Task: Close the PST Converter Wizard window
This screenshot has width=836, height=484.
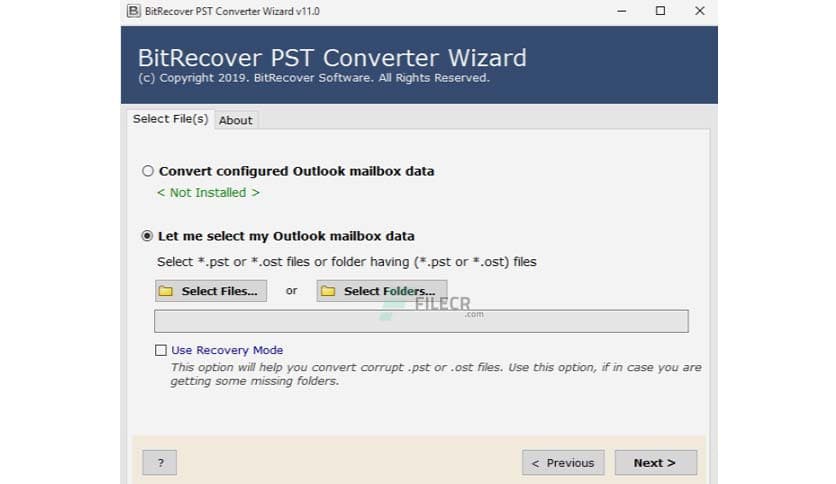Action: pyautogui.click(x=700, y=11)
